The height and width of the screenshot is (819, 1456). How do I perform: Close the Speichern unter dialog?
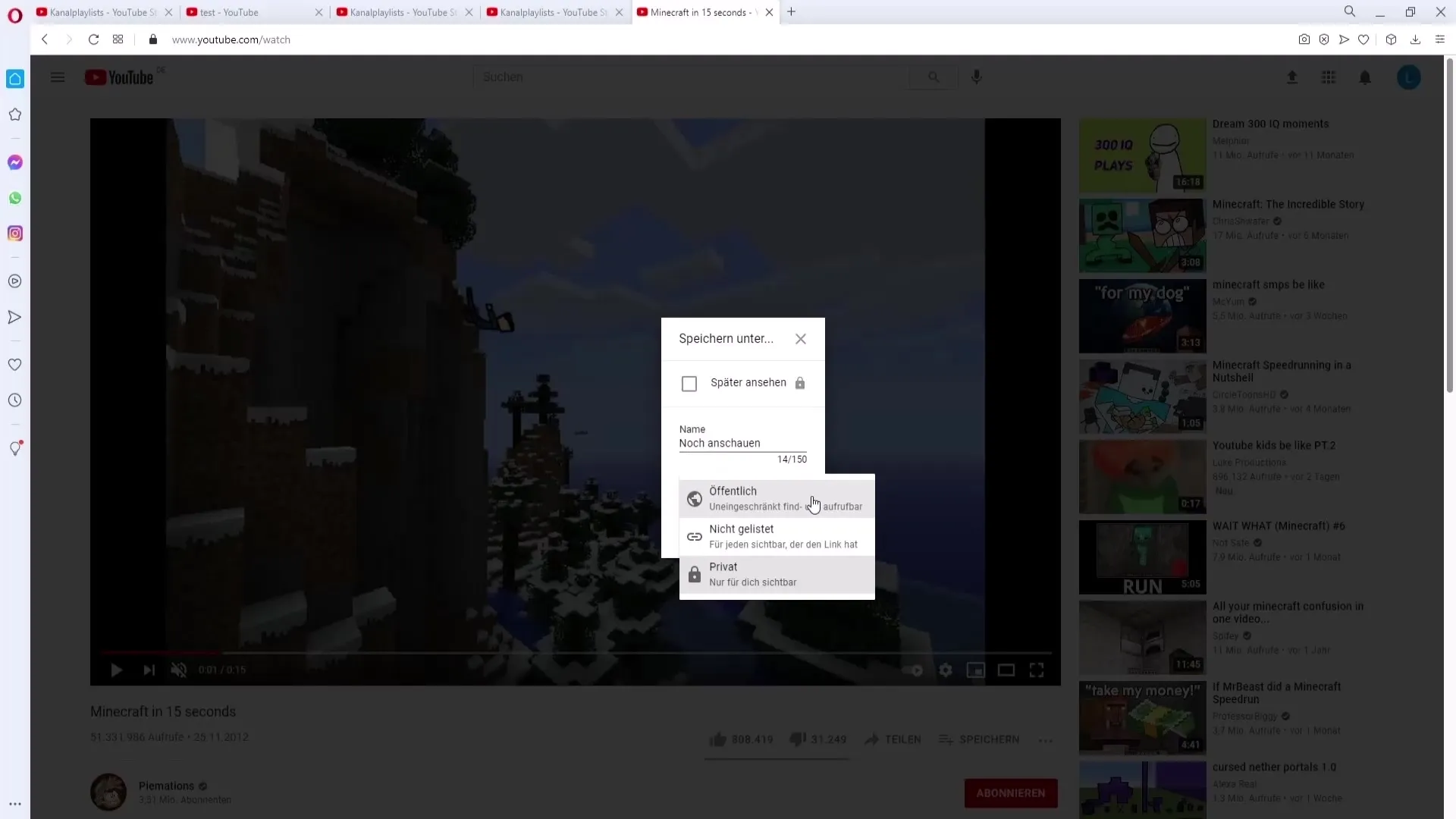(x=800, y=339)
